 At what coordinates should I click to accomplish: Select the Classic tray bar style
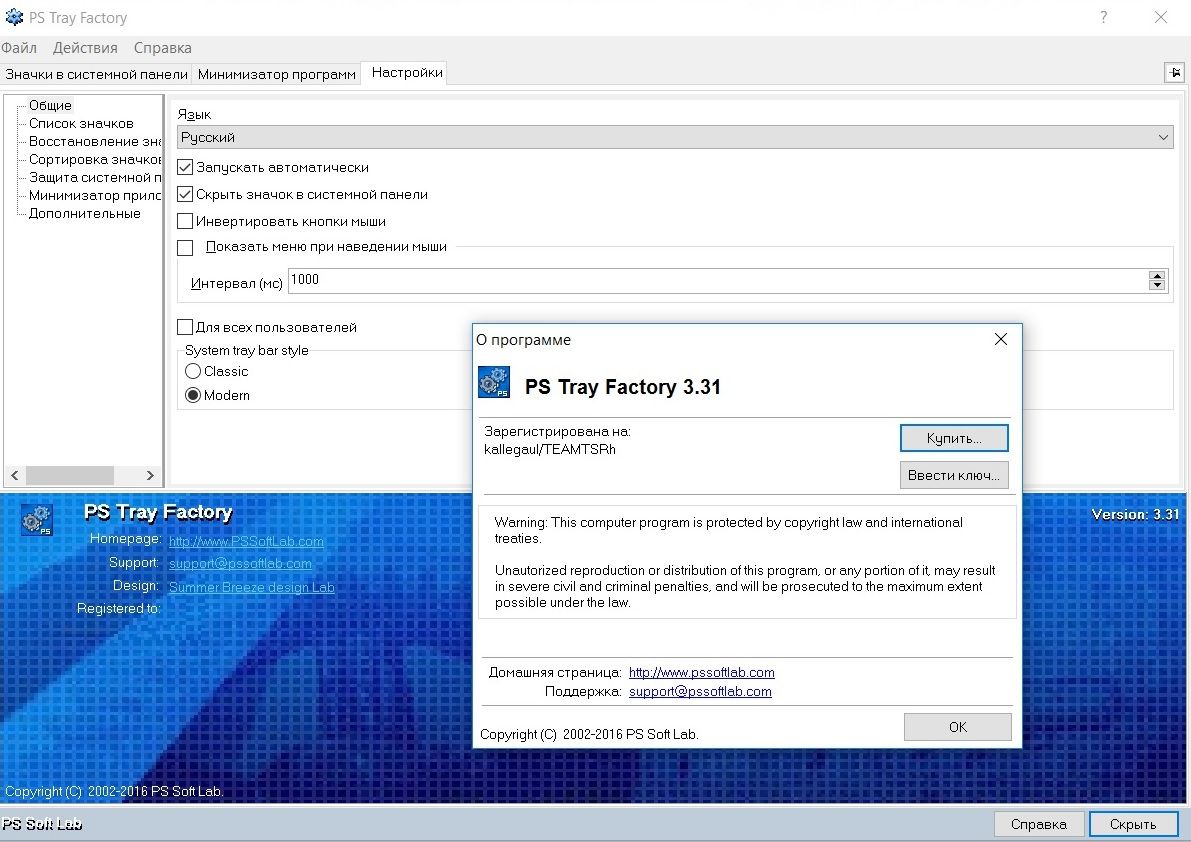tap(193, 371)
